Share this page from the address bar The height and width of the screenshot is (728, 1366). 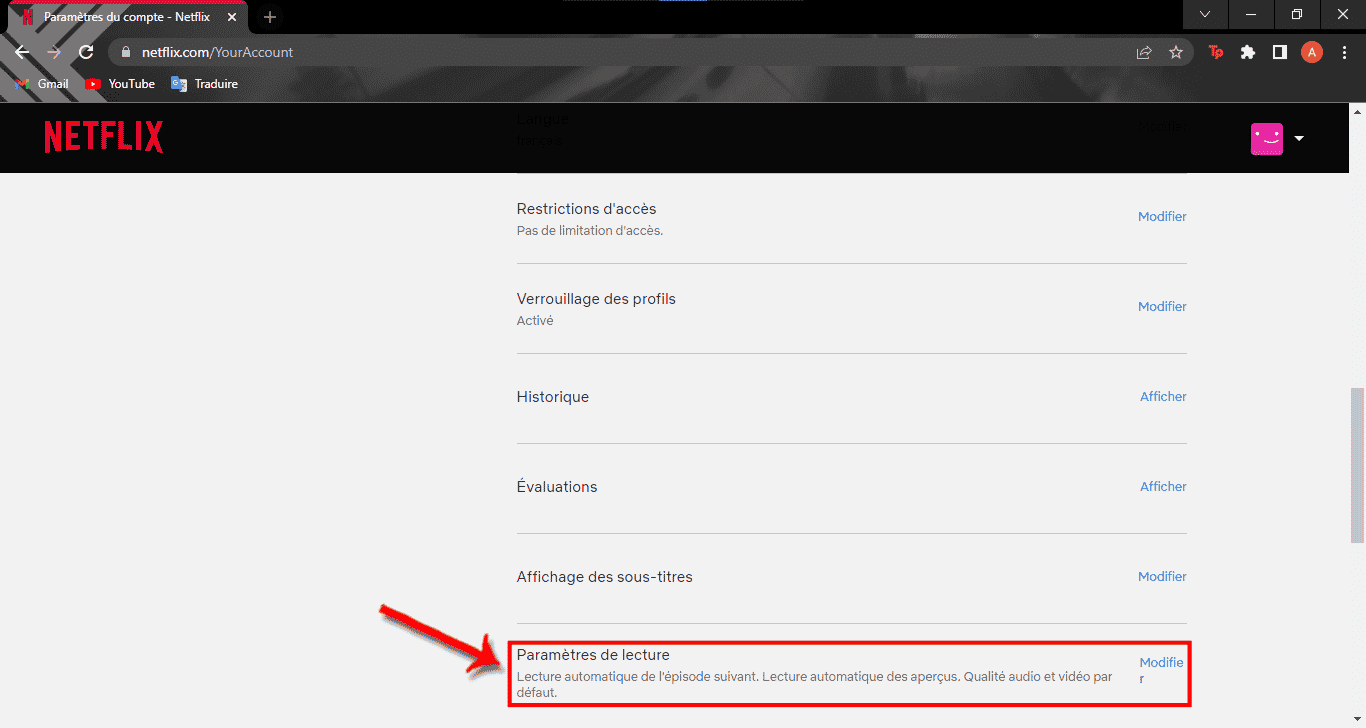click(1144, 52)
